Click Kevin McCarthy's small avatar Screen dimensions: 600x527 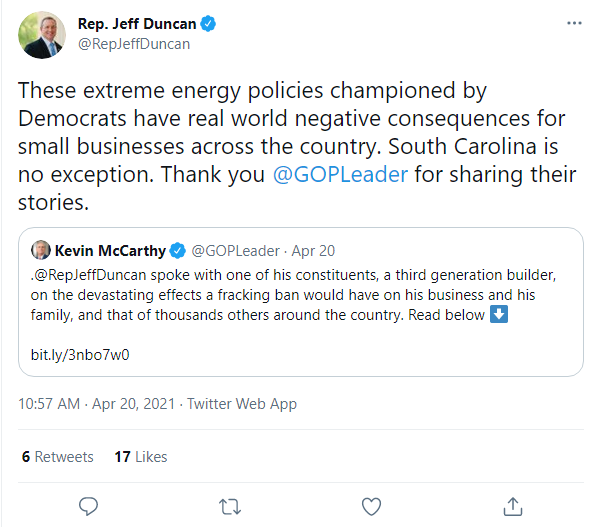tap(41, 250)
